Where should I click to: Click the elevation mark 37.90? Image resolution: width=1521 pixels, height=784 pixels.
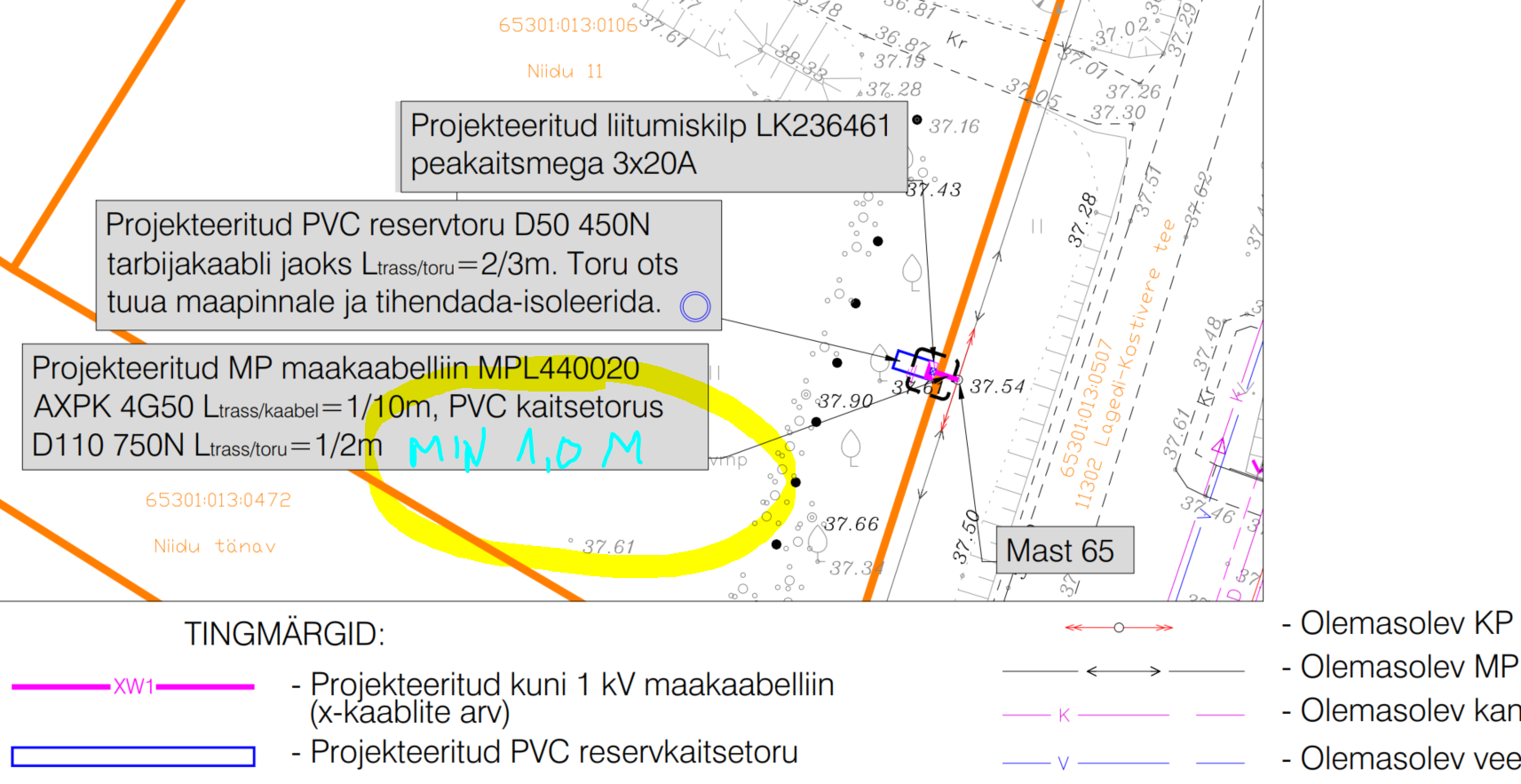coord(845,401)
